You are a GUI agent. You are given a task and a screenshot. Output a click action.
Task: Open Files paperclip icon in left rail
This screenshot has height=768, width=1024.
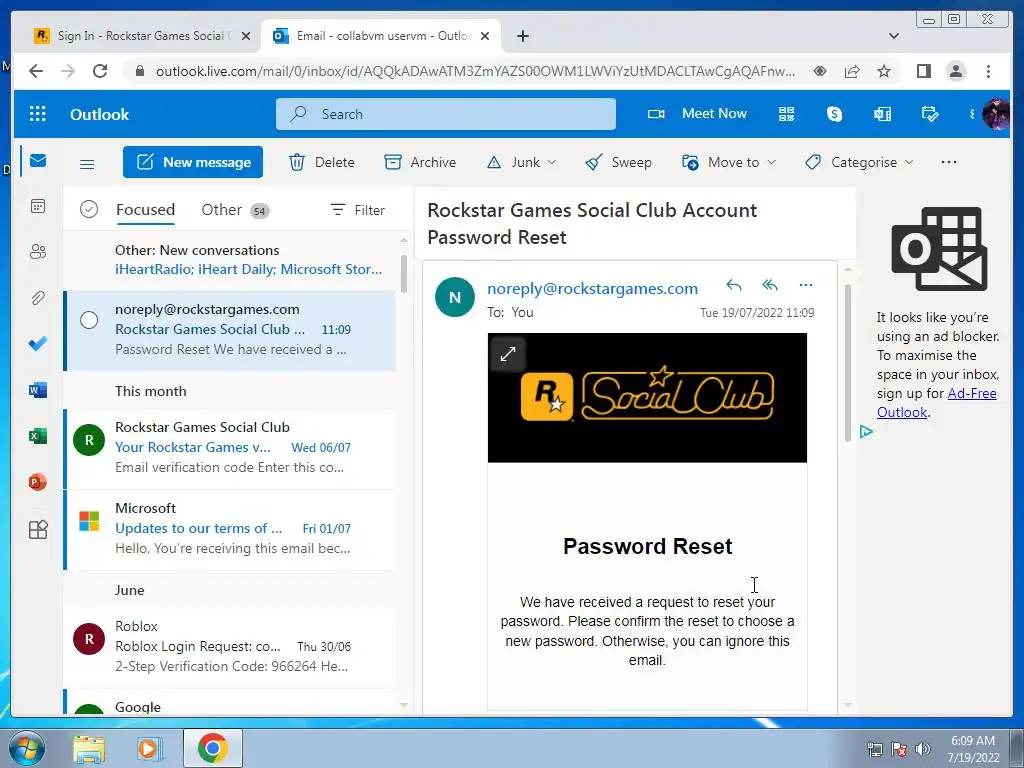pyautogui.click(x=38, y=298)
